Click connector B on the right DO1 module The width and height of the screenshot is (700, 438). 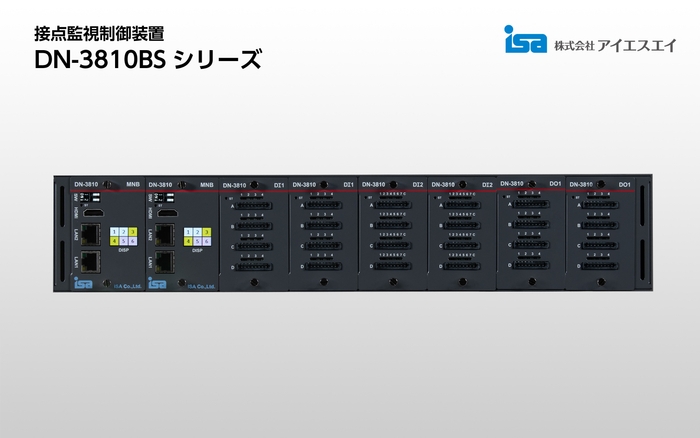coord(600,225)
